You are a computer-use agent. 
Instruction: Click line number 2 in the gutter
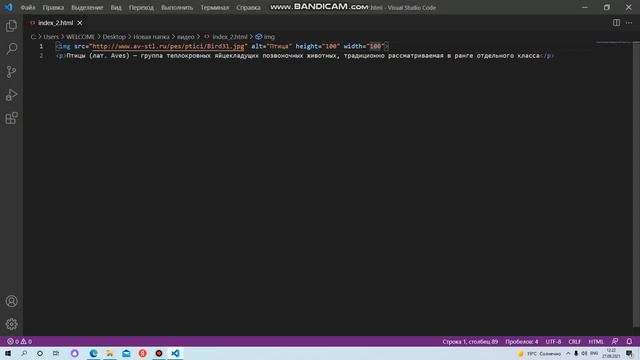click(41, 56)
